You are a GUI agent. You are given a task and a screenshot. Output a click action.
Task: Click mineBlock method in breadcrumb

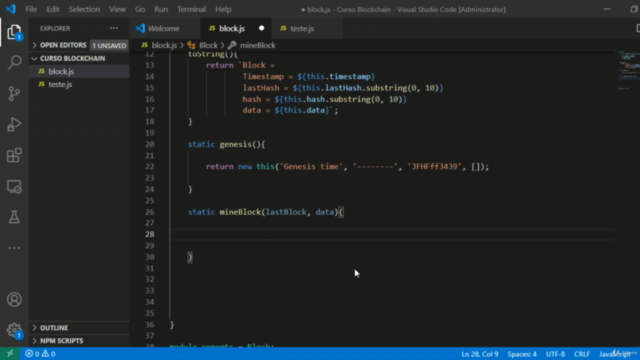pyautogui.click(x=258, y=45)
